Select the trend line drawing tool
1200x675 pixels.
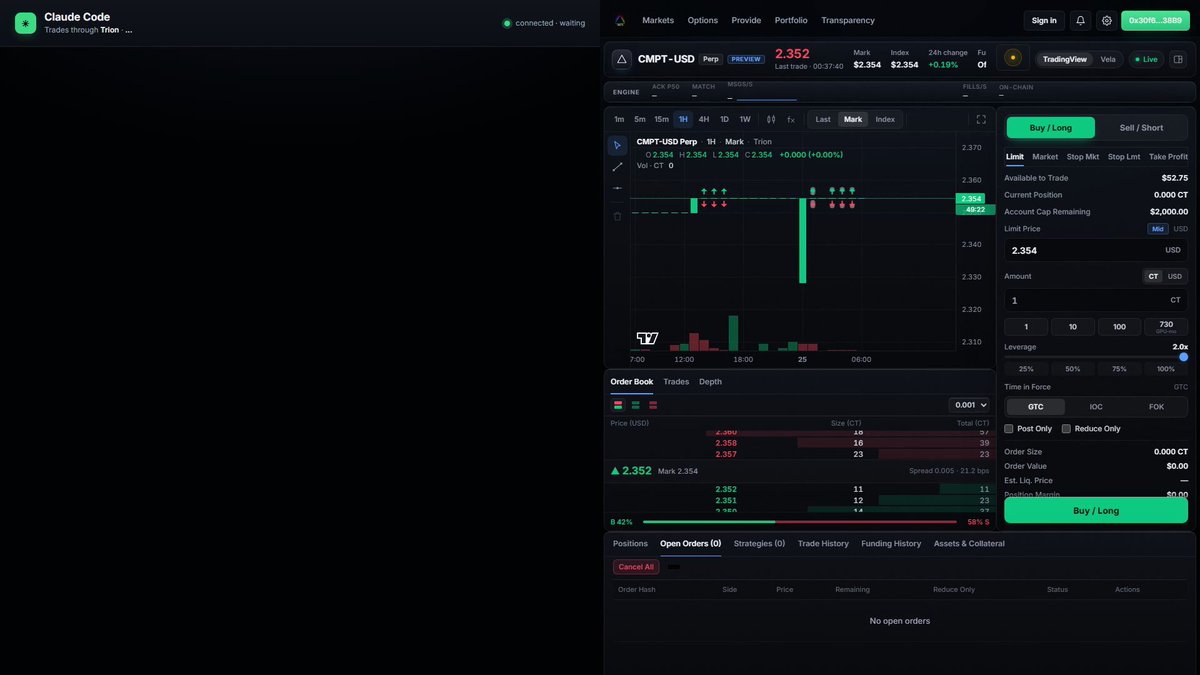click(x=617, y=167)
